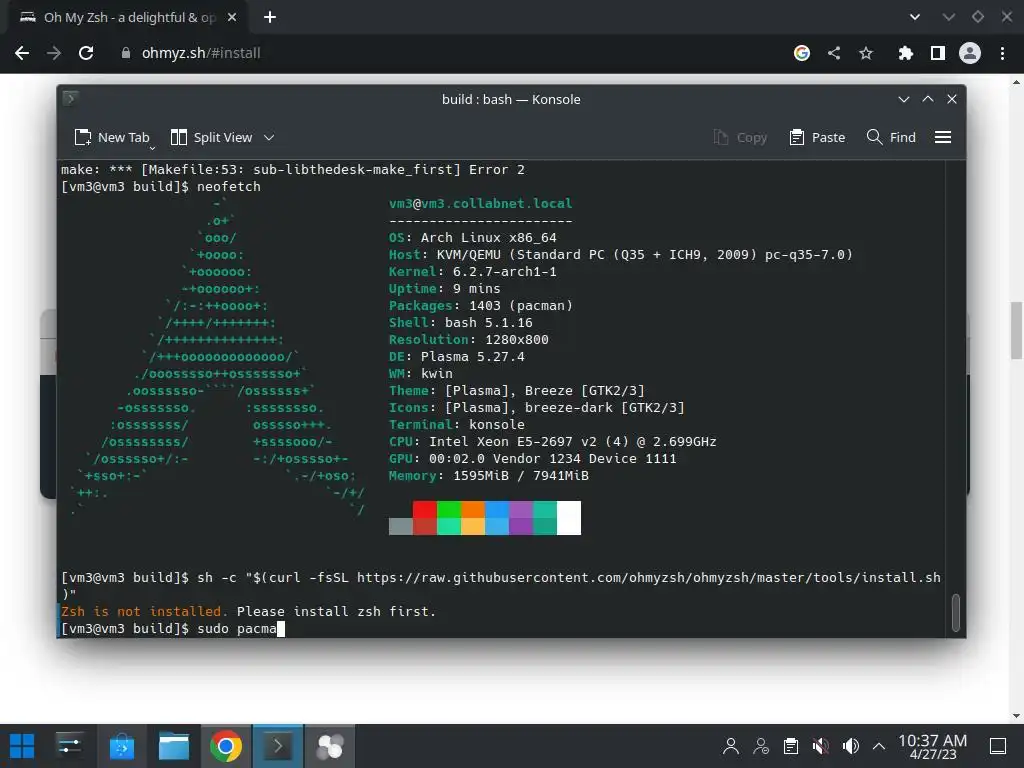This screenshot has height=768, width=1024.
Task: Go back in the browser
Action: point(22,53)
